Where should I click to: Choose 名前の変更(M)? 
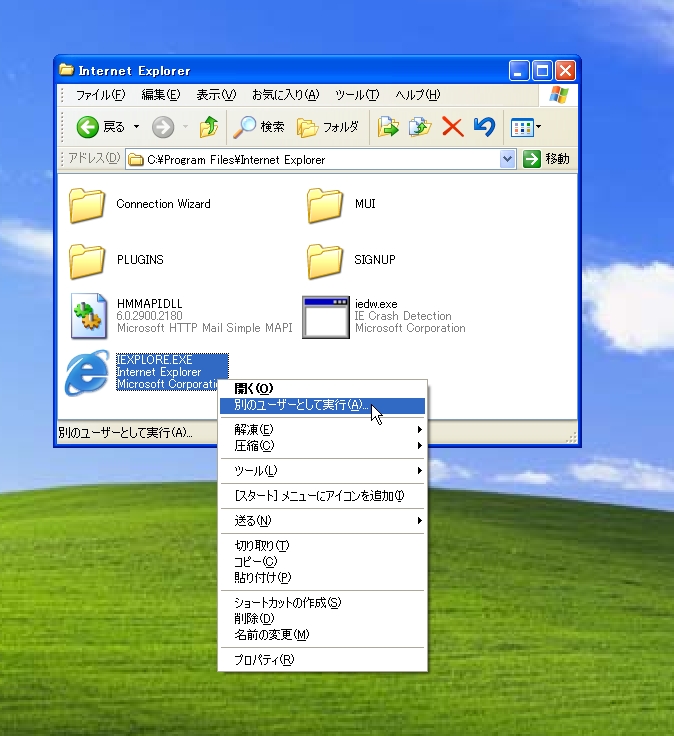[x=322, y=635]
